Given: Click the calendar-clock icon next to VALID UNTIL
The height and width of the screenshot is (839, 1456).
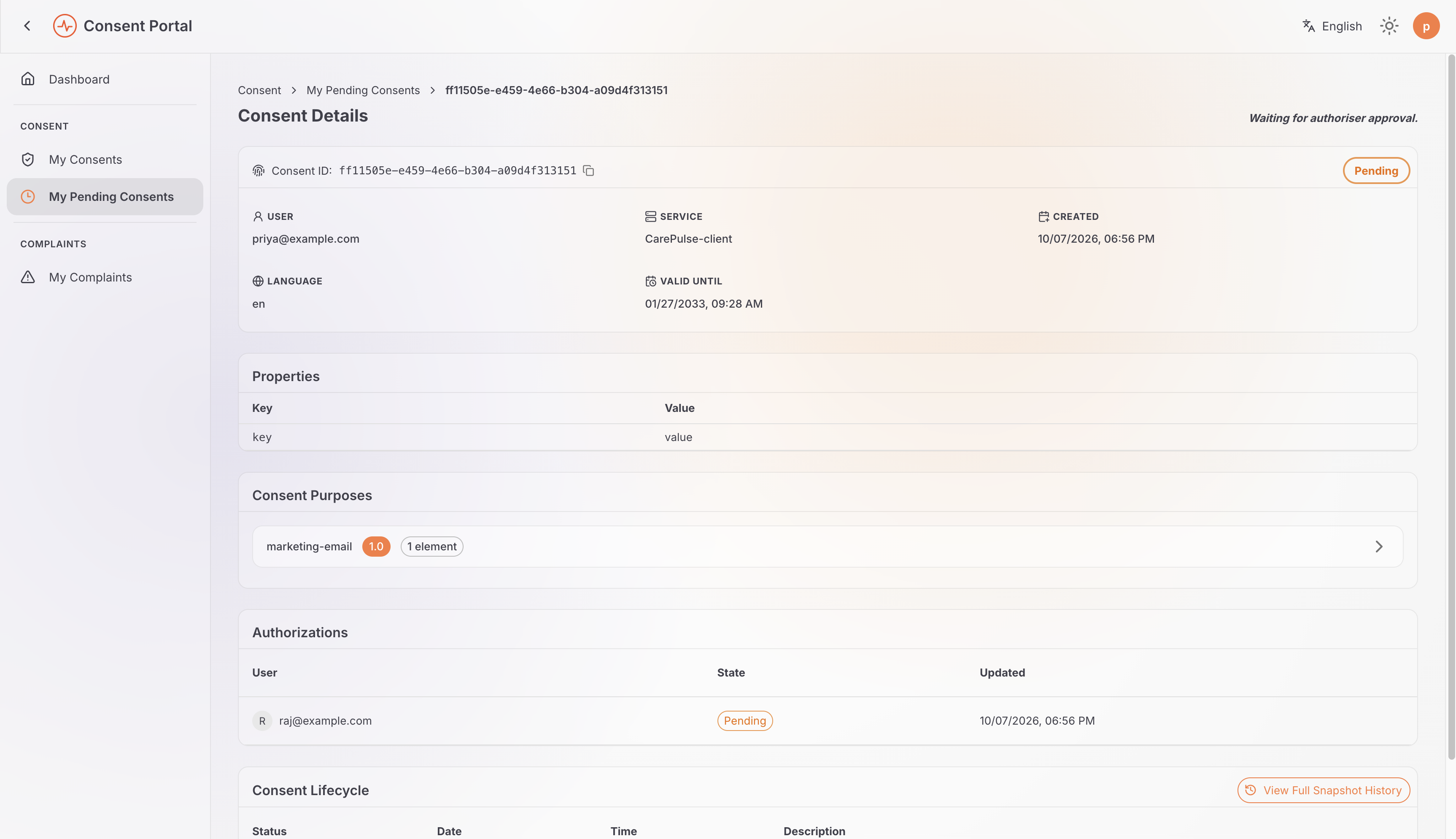Looking at the screenshot, I should [650, 281].
